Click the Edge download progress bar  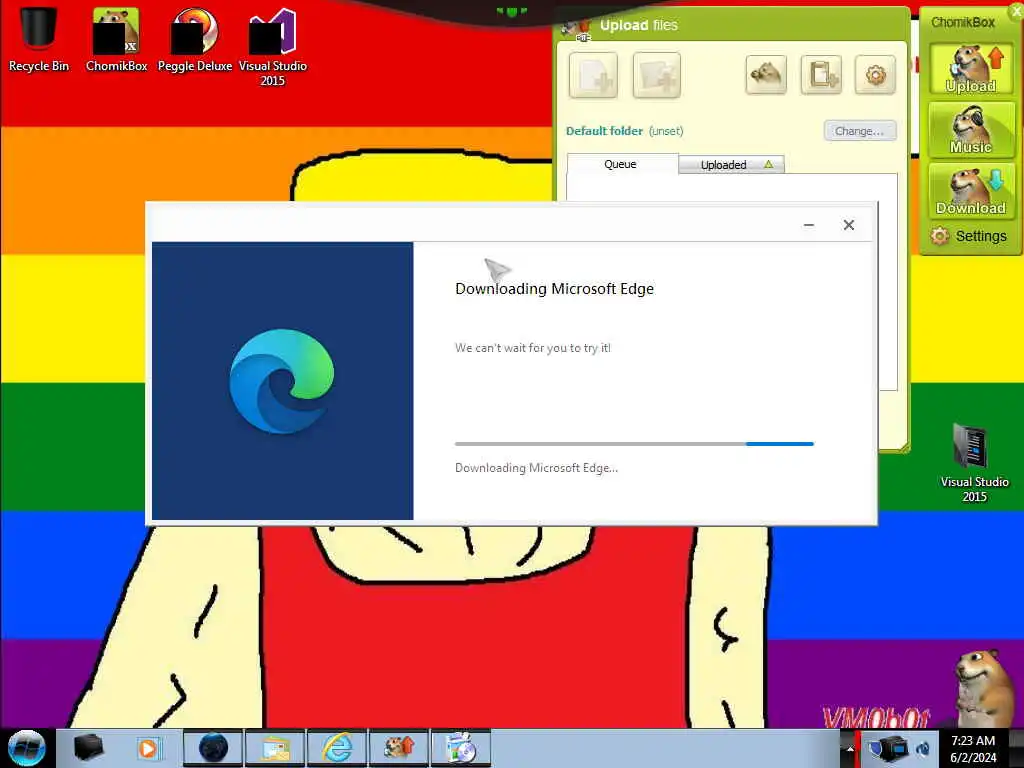click(634, 443)
